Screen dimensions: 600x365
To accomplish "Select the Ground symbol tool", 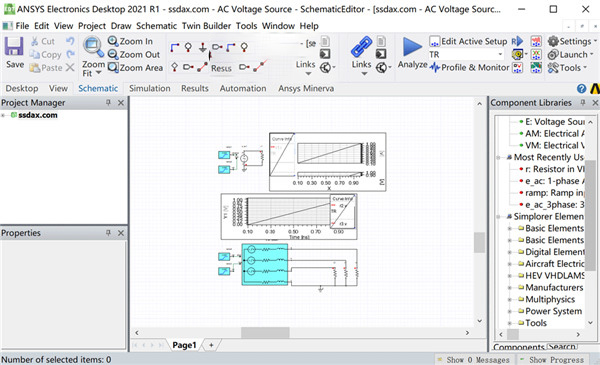I will (x=202, y=47).
